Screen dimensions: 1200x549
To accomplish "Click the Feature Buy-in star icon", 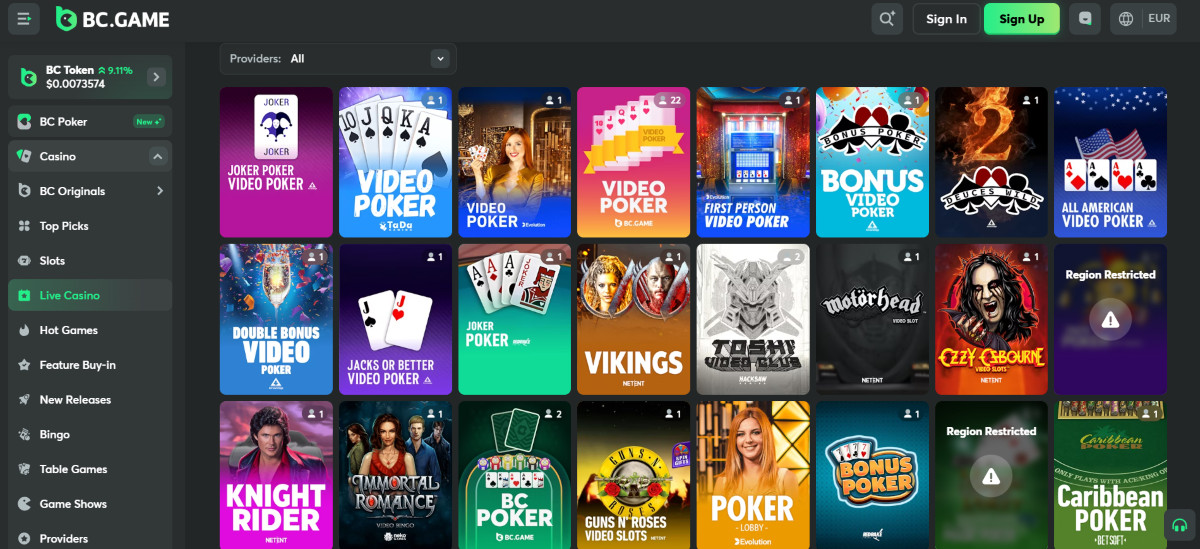I will (x=24, y=365).
